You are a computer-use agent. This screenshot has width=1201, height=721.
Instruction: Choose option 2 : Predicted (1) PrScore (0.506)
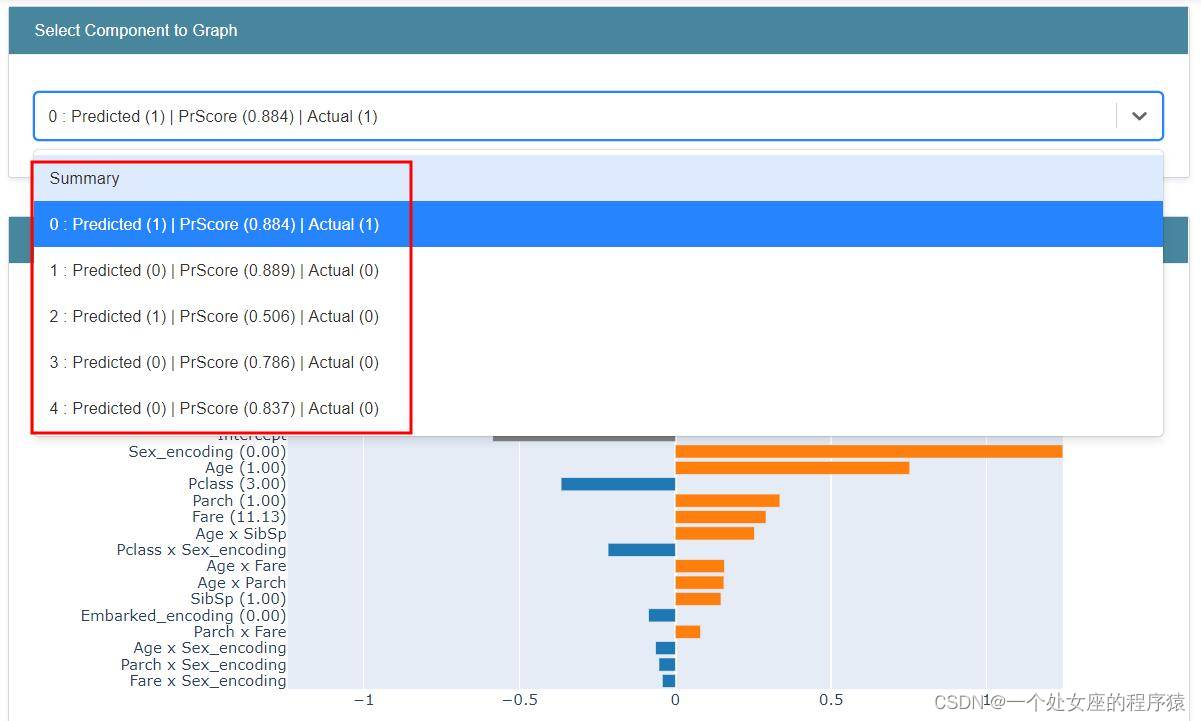coord(598,316)
